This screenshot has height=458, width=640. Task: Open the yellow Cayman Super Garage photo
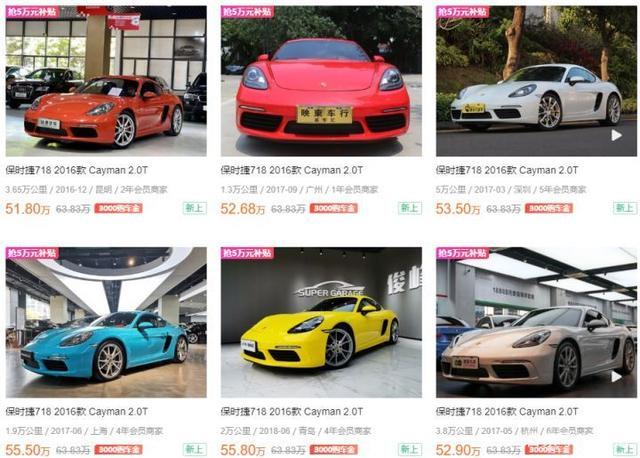(321, 322)
